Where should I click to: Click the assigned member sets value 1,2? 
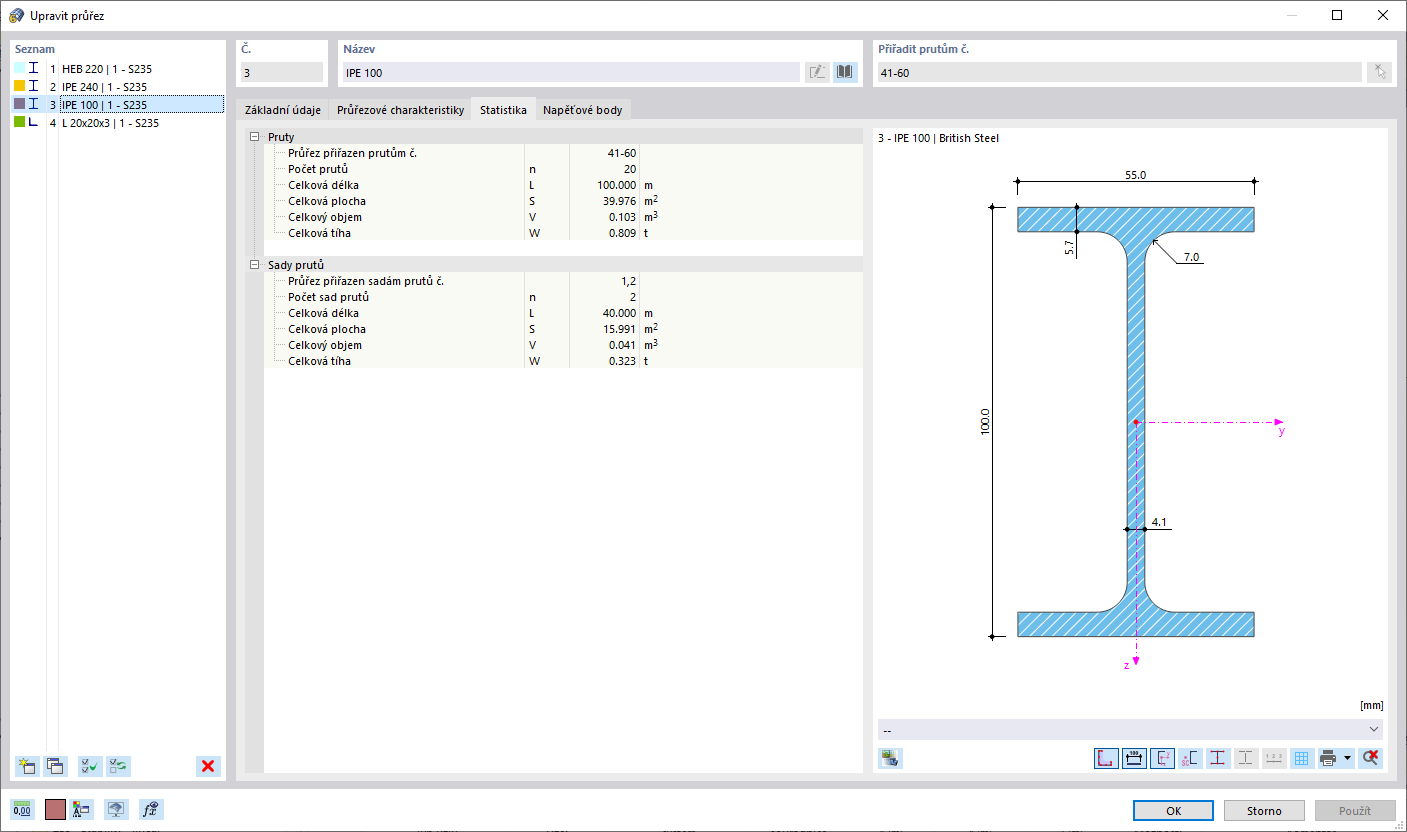point(629,281)
